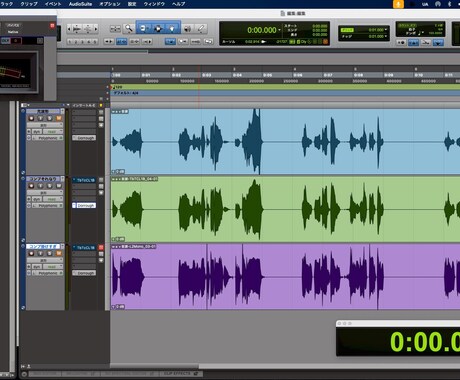Click the horizontal zoom in arrow
This screenshot has height=380, width=460.
tap(96, 29)
